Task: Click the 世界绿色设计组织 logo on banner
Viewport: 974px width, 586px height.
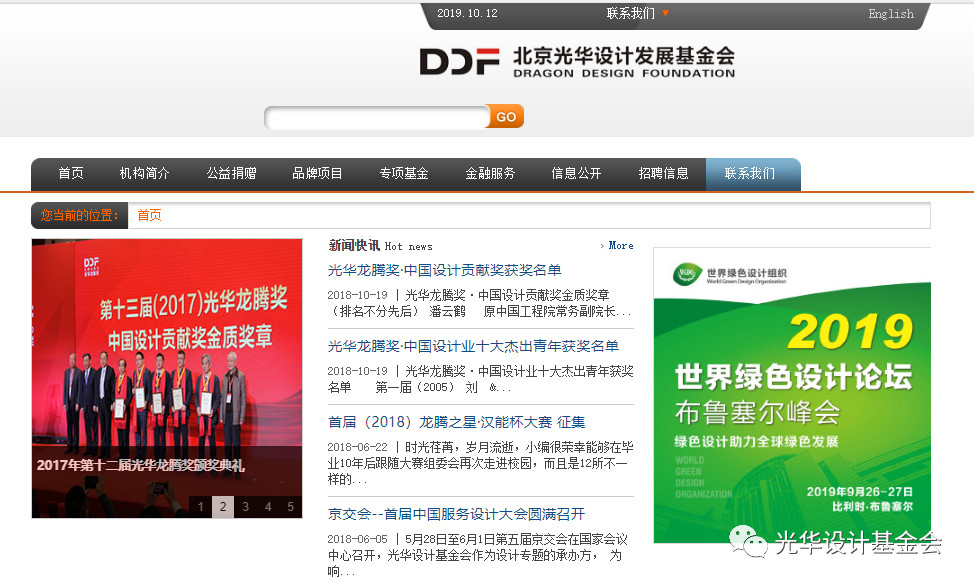Action: pos(730,274)
